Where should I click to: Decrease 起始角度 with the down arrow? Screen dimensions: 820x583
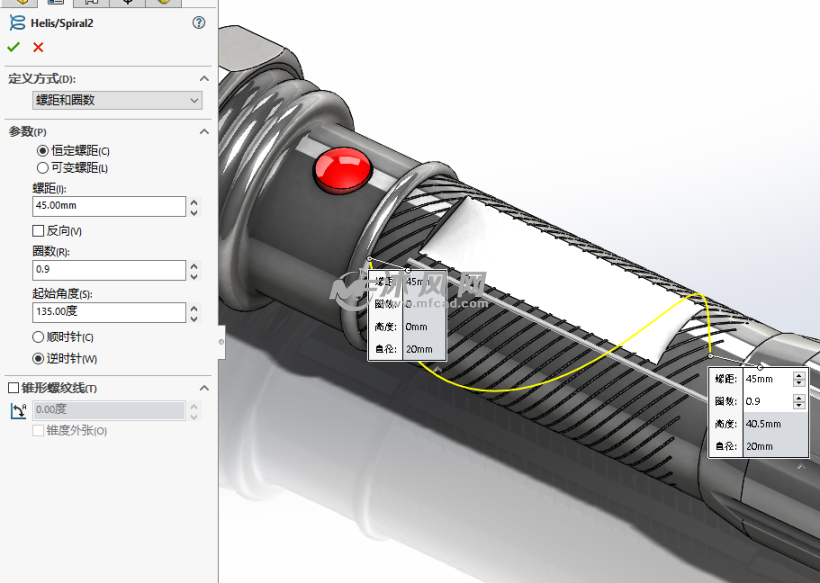coord(195,318)
